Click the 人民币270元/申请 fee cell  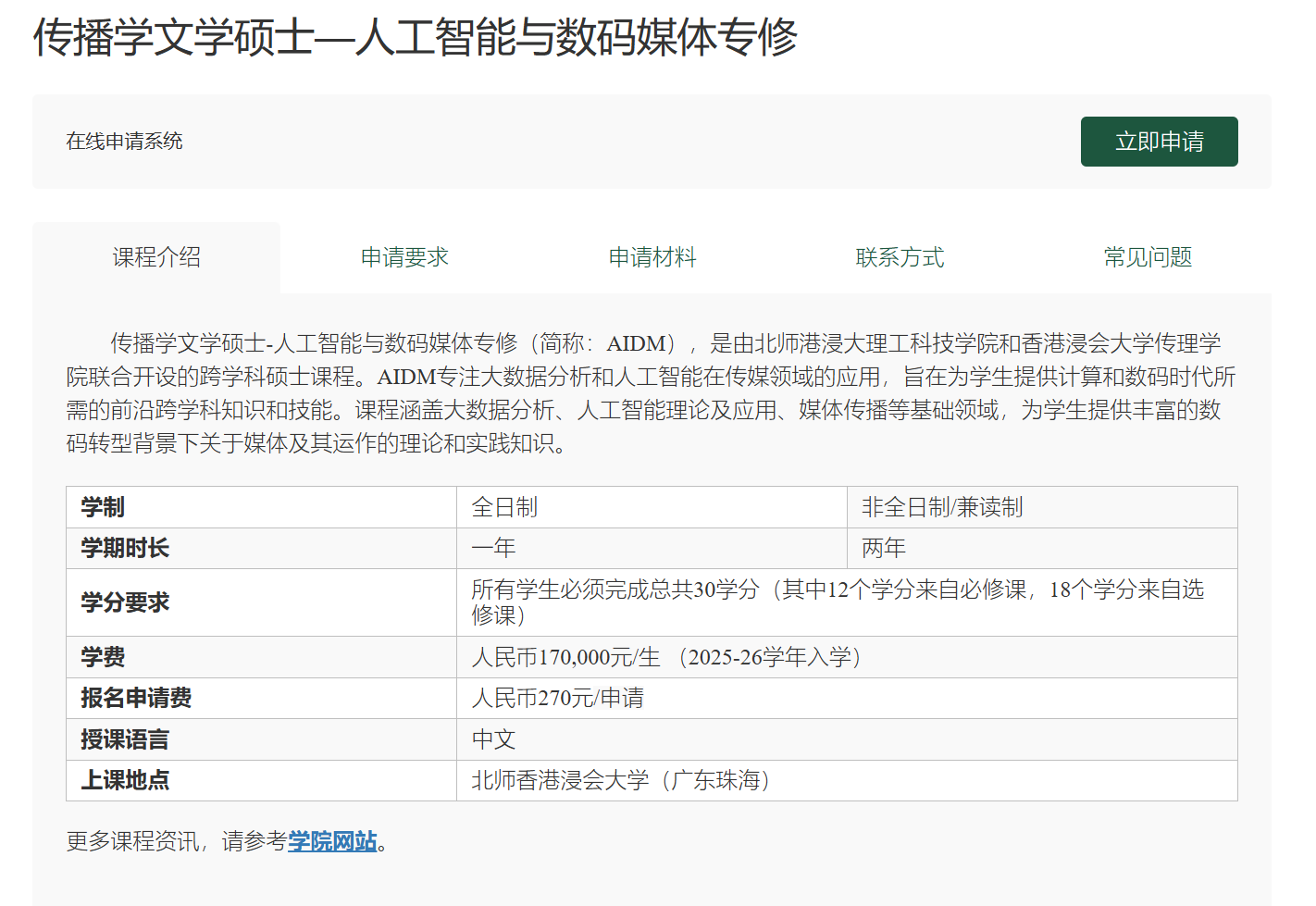pos(848,698)
